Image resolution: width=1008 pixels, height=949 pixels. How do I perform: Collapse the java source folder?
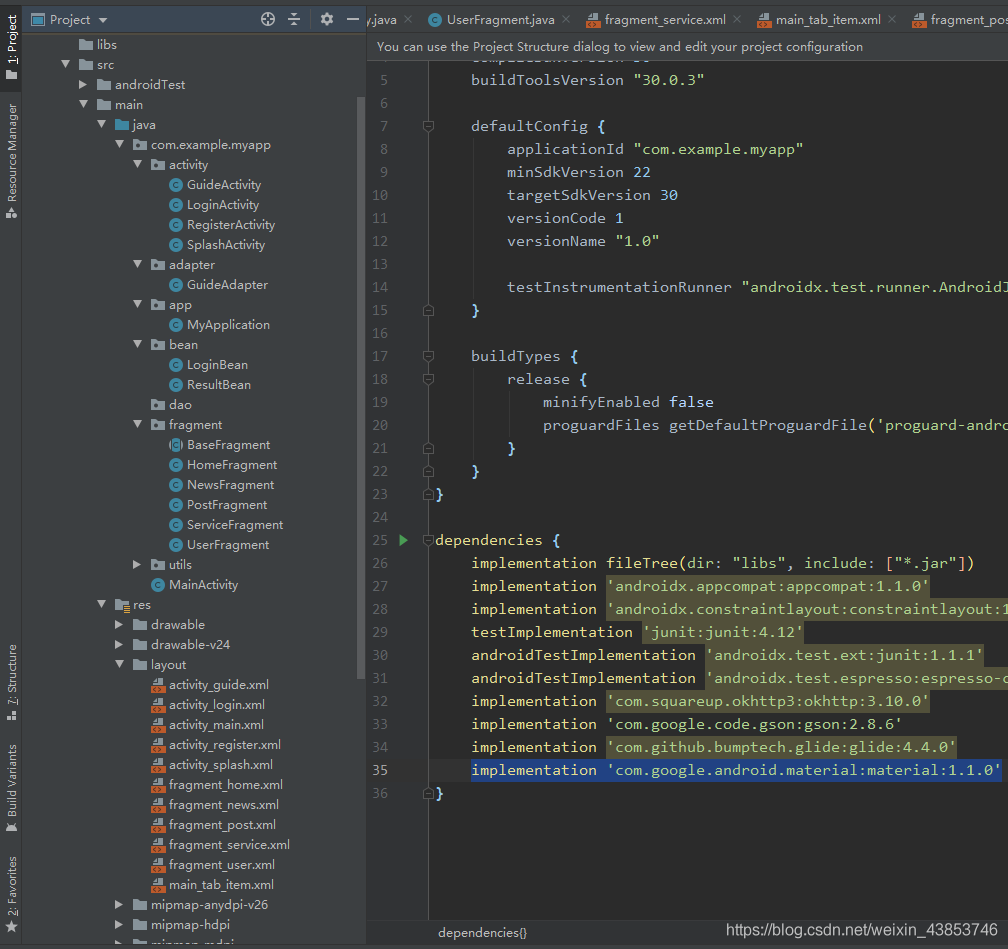(102, 124)
